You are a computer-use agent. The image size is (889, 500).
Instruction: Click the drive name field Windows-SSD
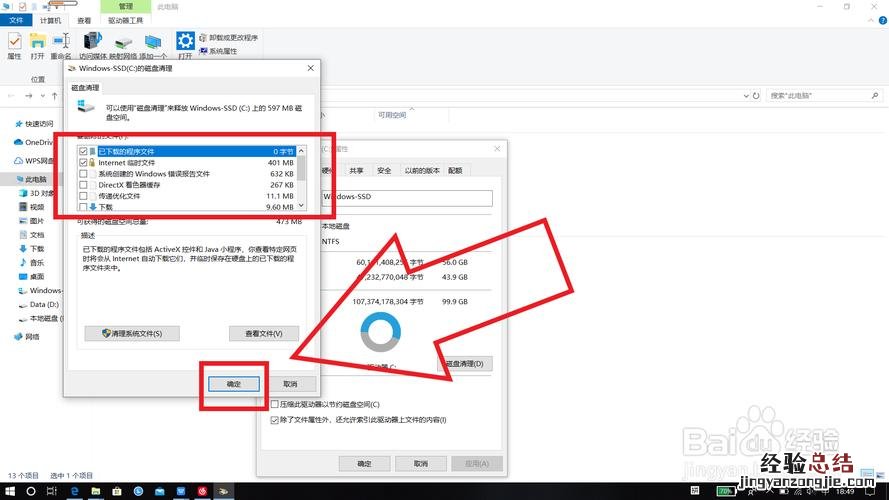(x=407, y=197)
